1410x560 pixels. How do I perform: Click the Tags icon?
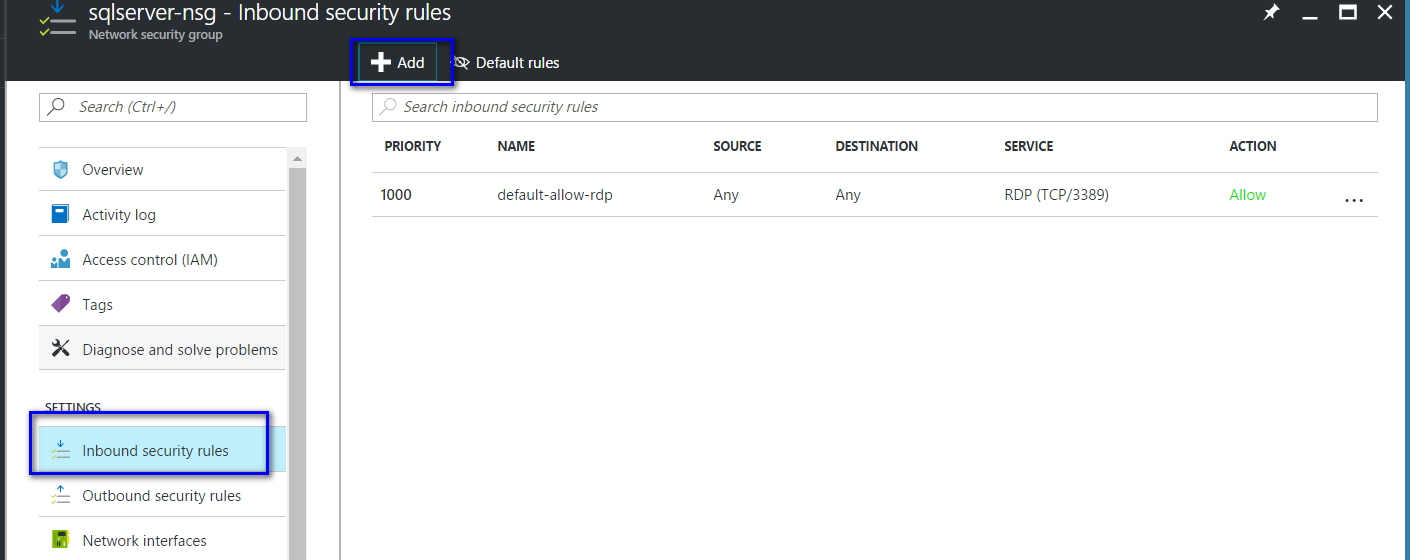click(60, 304)
